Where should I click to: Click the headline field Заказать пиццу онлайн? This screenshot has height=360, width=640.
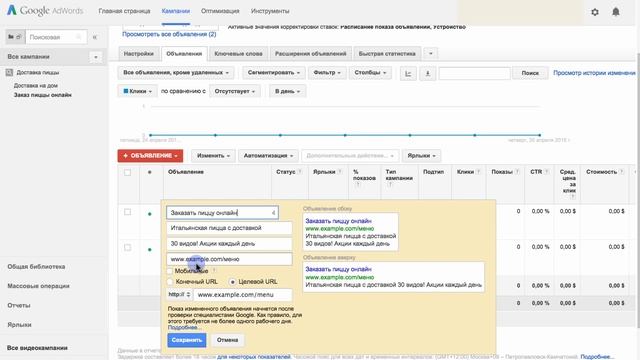click(222, 213)
